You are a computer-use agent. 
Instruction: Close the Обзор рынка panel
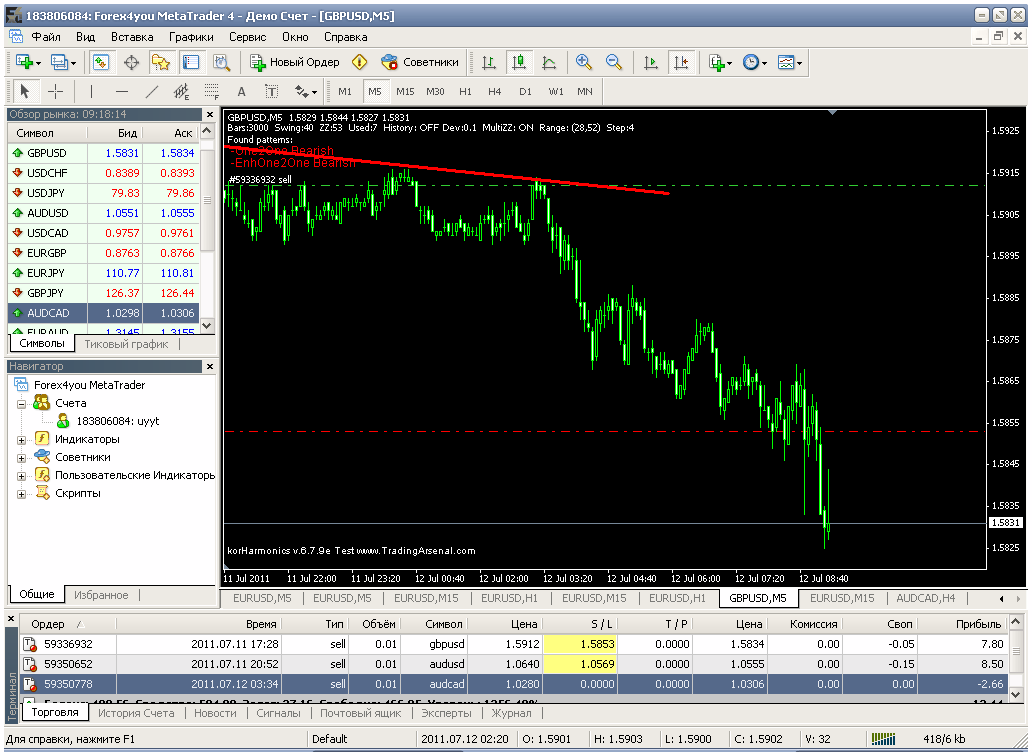tap(210, 114)
